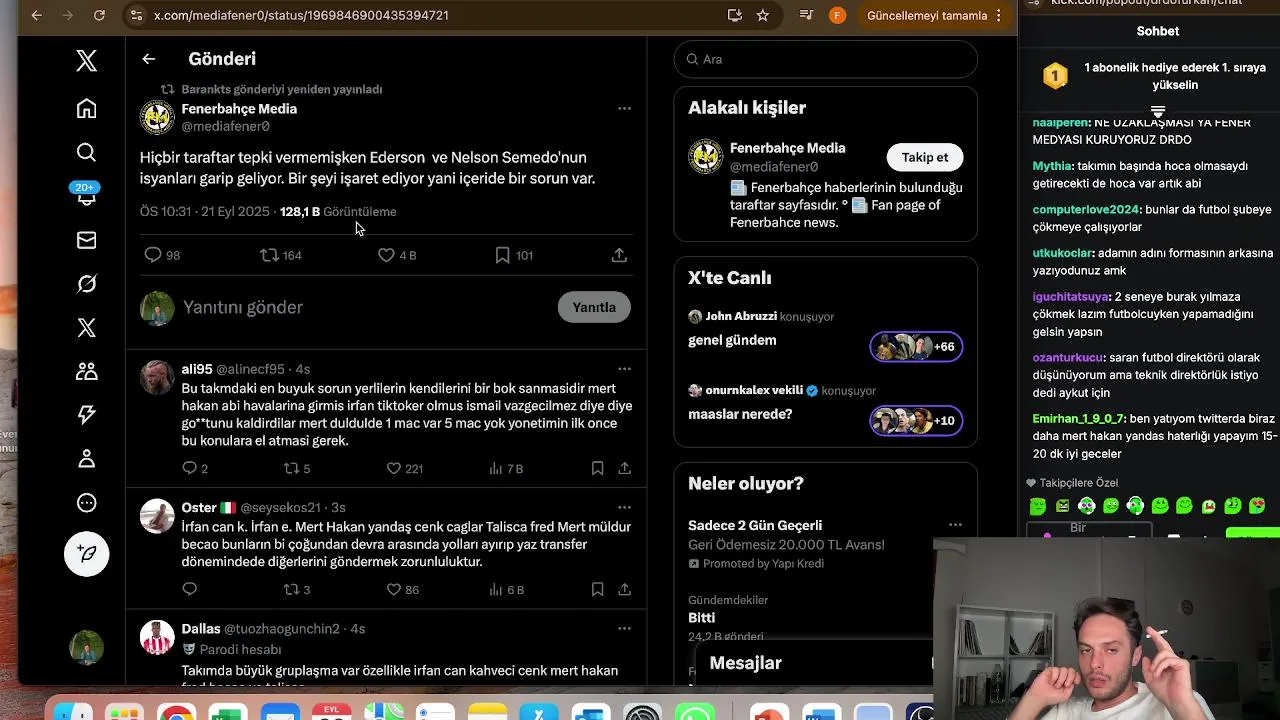Open three-dot menu on main post
The image size is (1280, 720).
pyautogui.click(x=624, y=108)
